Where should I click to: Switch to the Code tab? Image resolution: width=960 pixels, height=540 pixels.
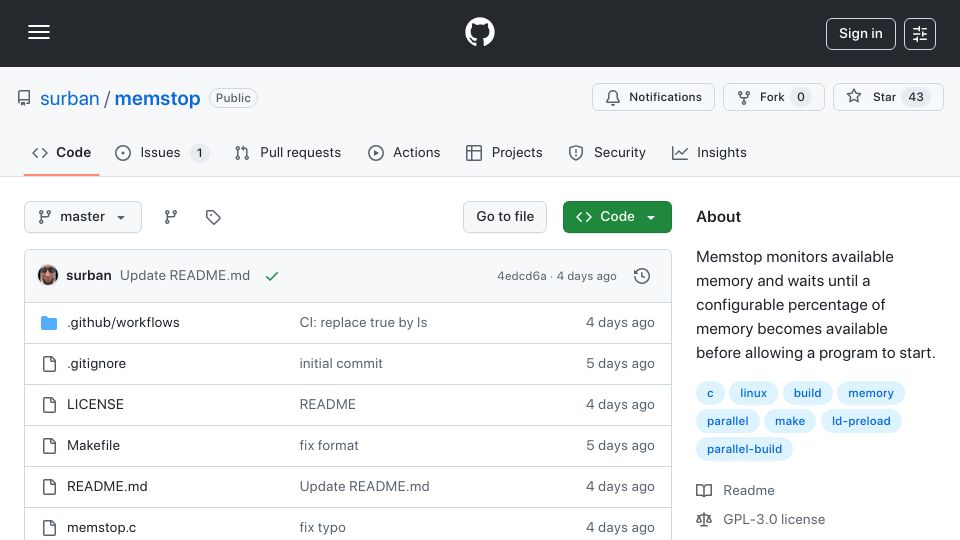point(61,152)
